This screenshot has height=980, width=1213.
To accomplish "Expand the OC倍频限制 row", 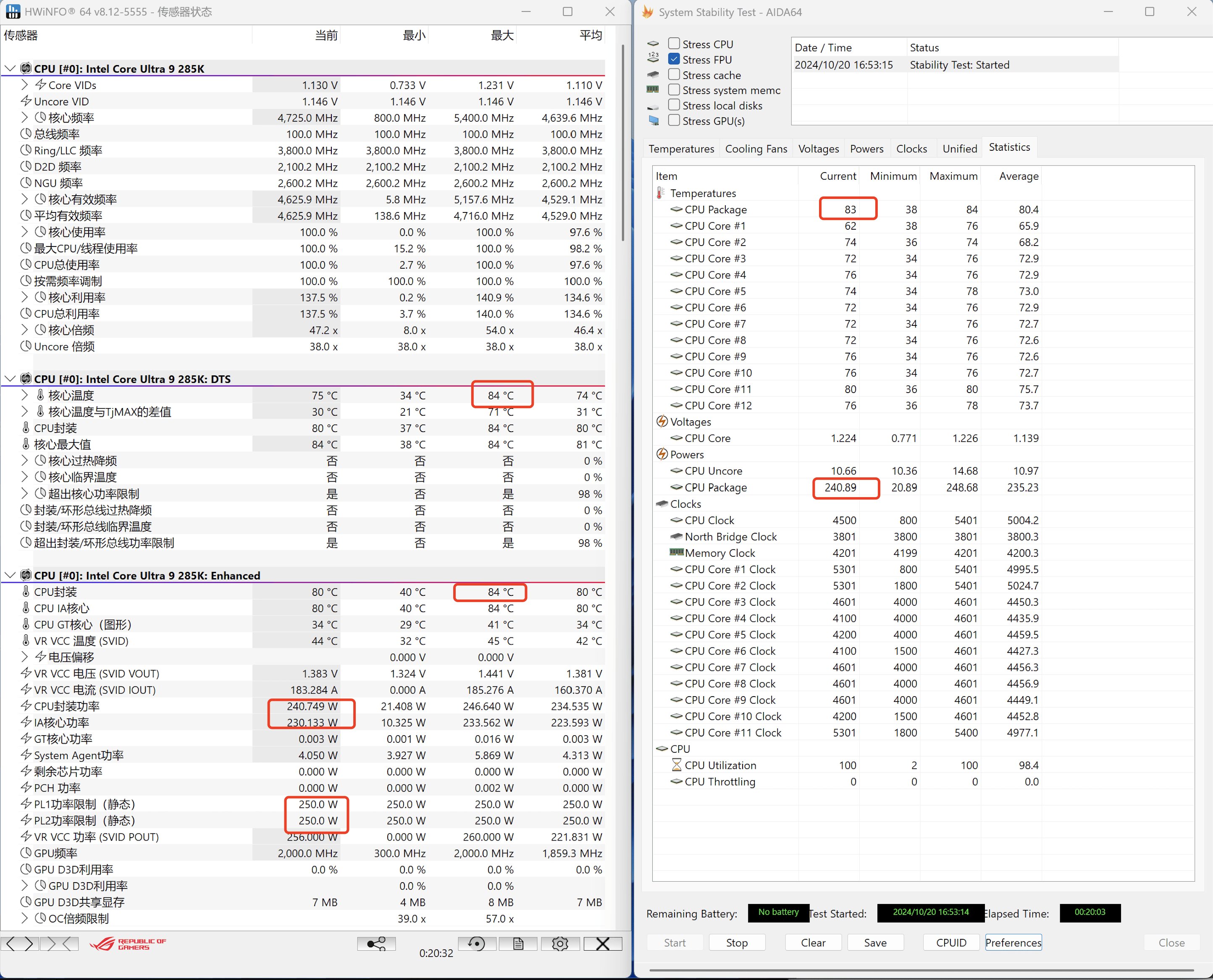I will point(24,918).
